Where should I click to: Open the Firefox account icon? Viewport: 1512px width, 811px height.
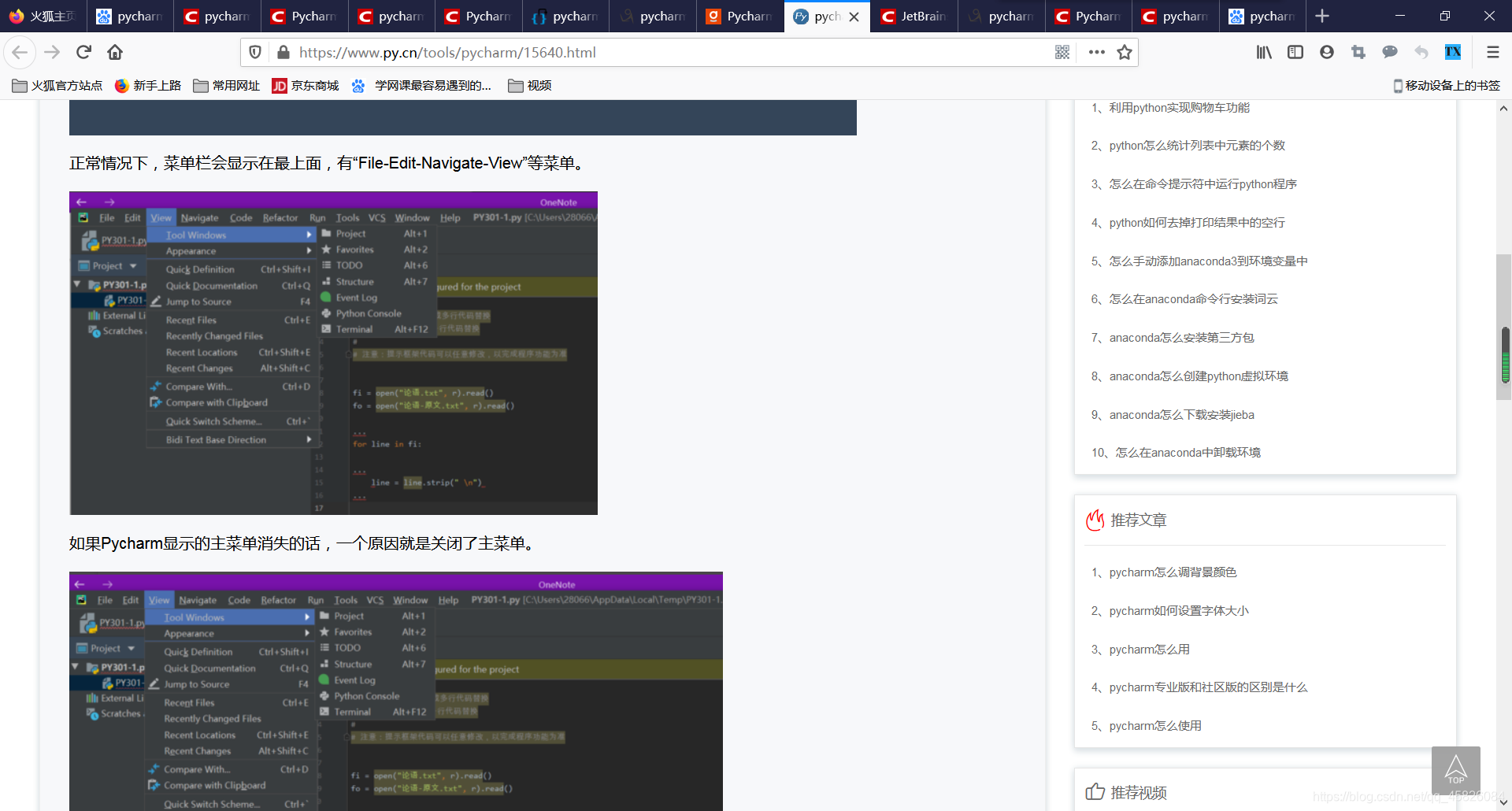pos(1327,53)
